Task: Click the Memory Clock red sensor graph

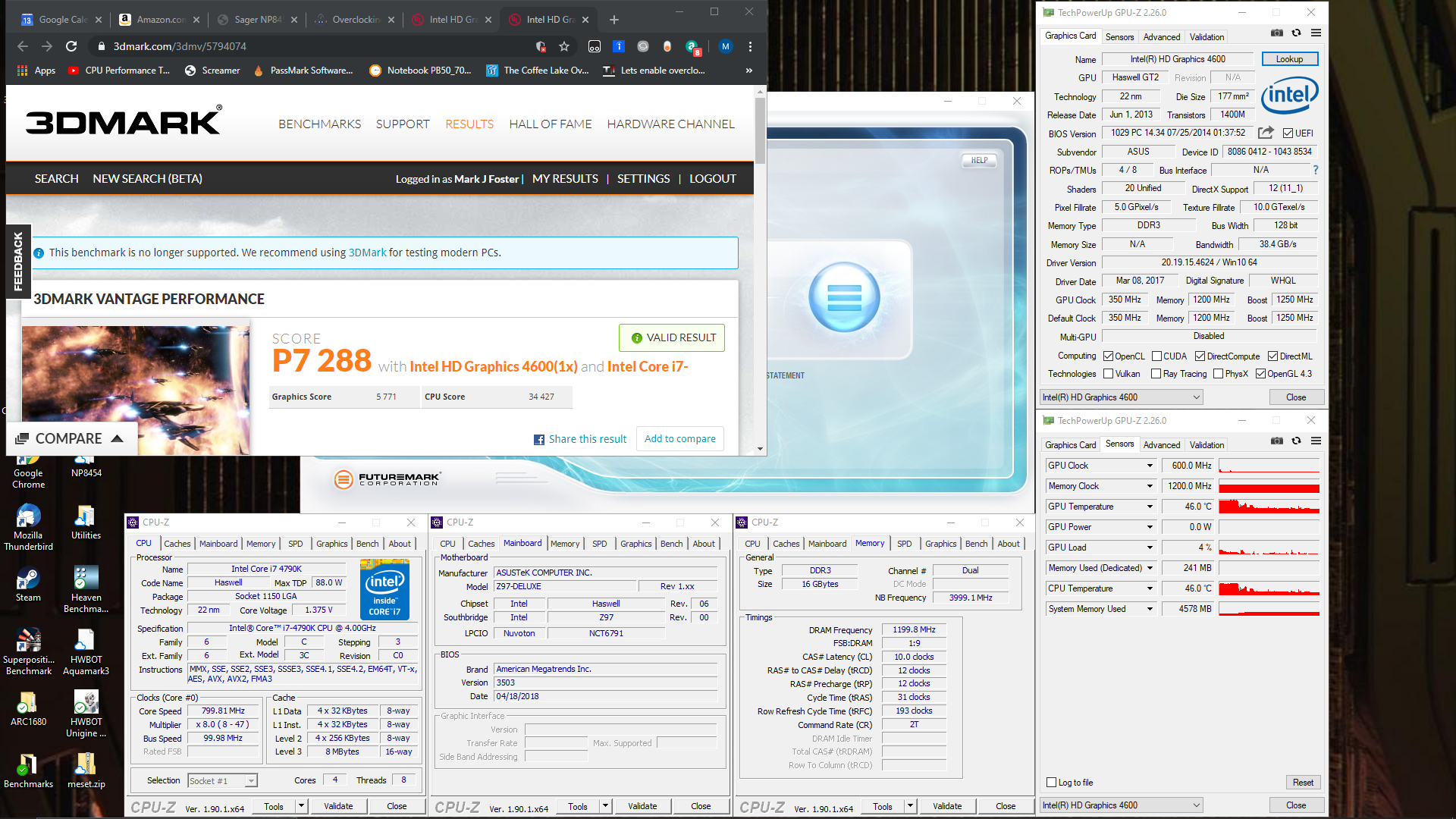Action: (x=1269, y=486)
